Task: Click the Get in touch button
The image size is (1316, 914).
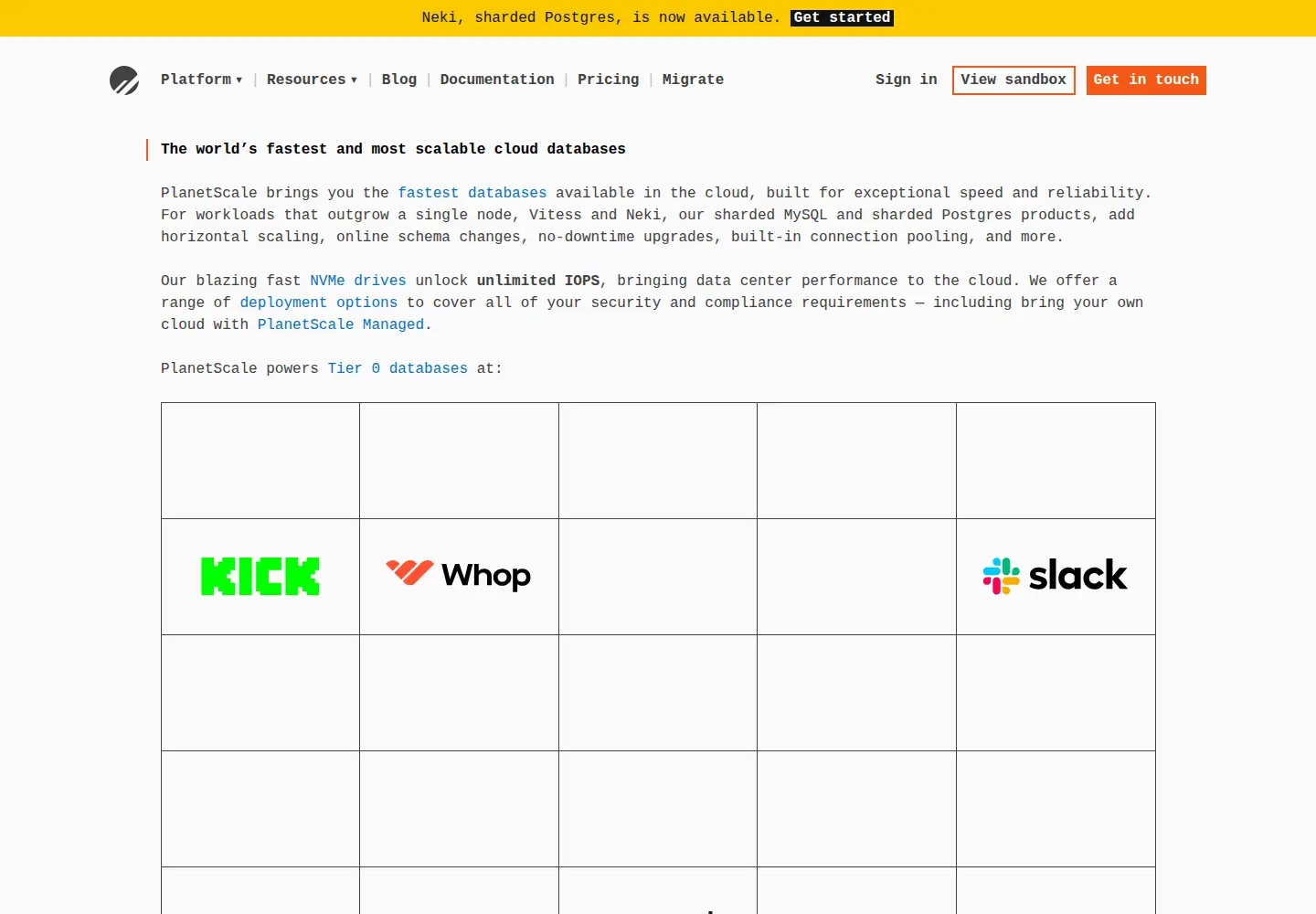Action: tap(1146, 80)
